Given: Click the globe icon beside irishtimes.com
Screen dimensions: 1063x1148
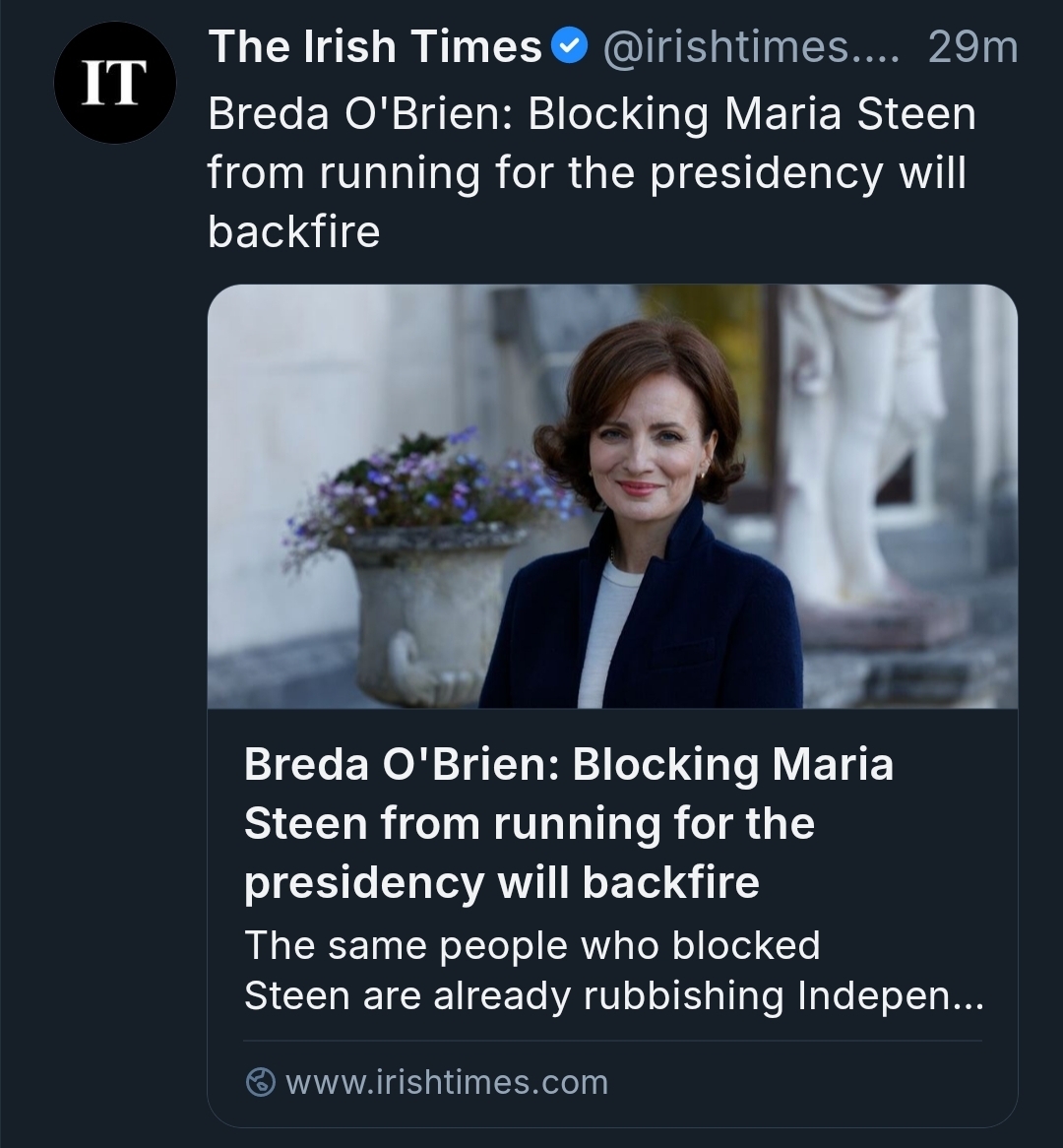Looking at the screenshot, I should point(260,1082).
